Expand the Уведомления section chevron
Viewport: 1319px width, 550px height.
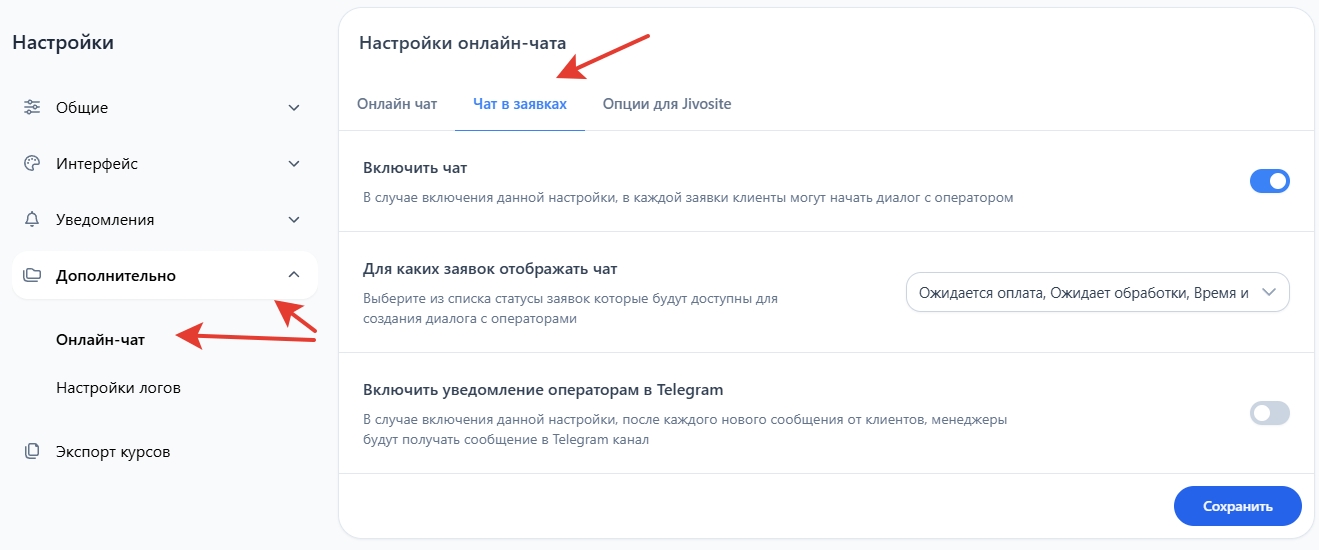pos(293,219)
